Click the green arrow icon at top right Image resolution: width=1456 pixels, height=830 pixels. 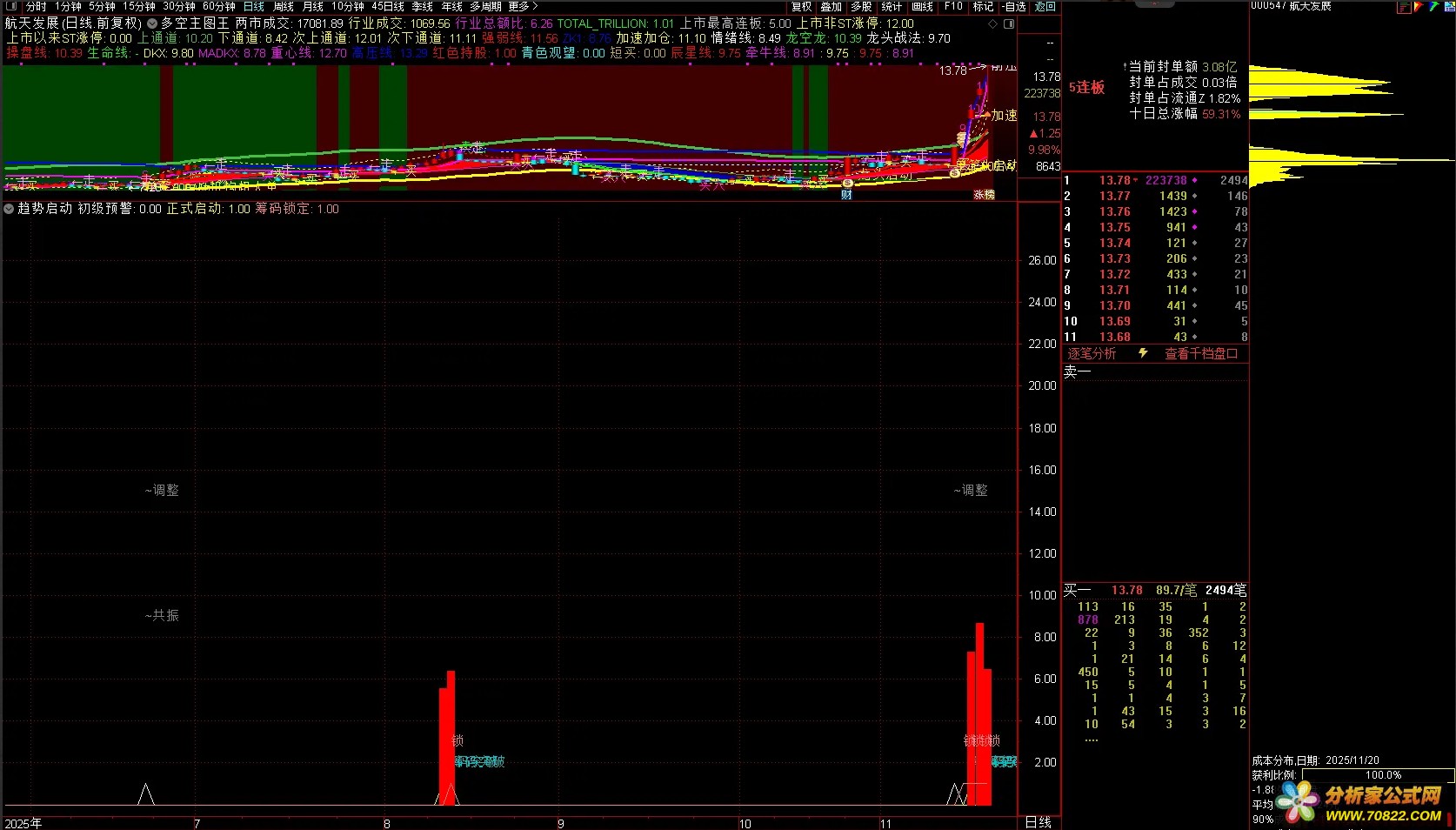point(1433,7)
